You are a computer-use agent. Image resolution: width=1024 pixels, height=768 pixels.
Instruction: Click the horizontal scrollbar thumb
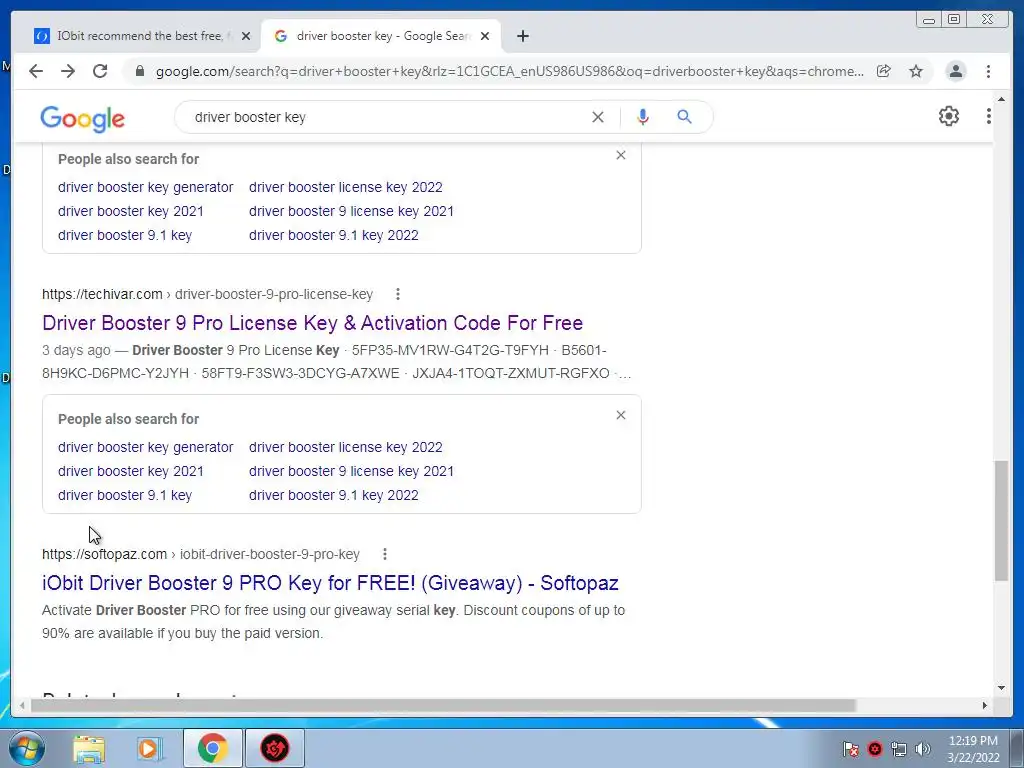pos(443,705)
